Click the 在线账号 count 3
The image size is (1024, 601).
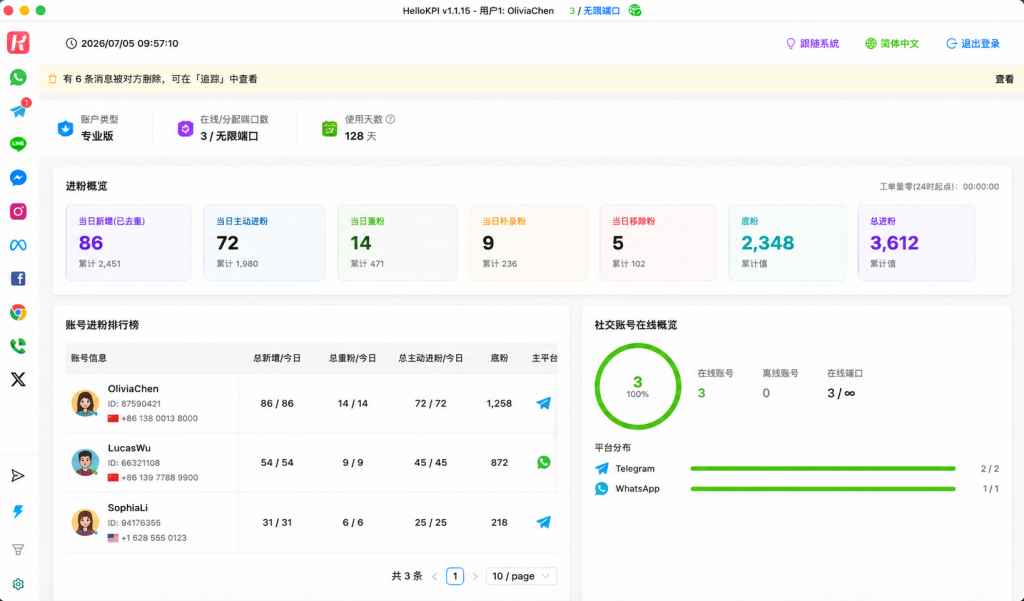[701, 393]
